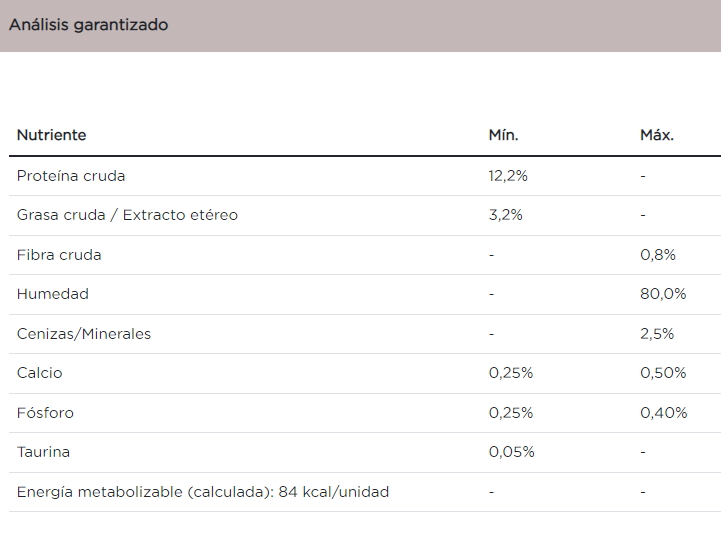Image resolution: width=721 pixels, height=543 pixels.
Task: Click the 3,2% minimum fat value
Action: click(x=505, y=215)
